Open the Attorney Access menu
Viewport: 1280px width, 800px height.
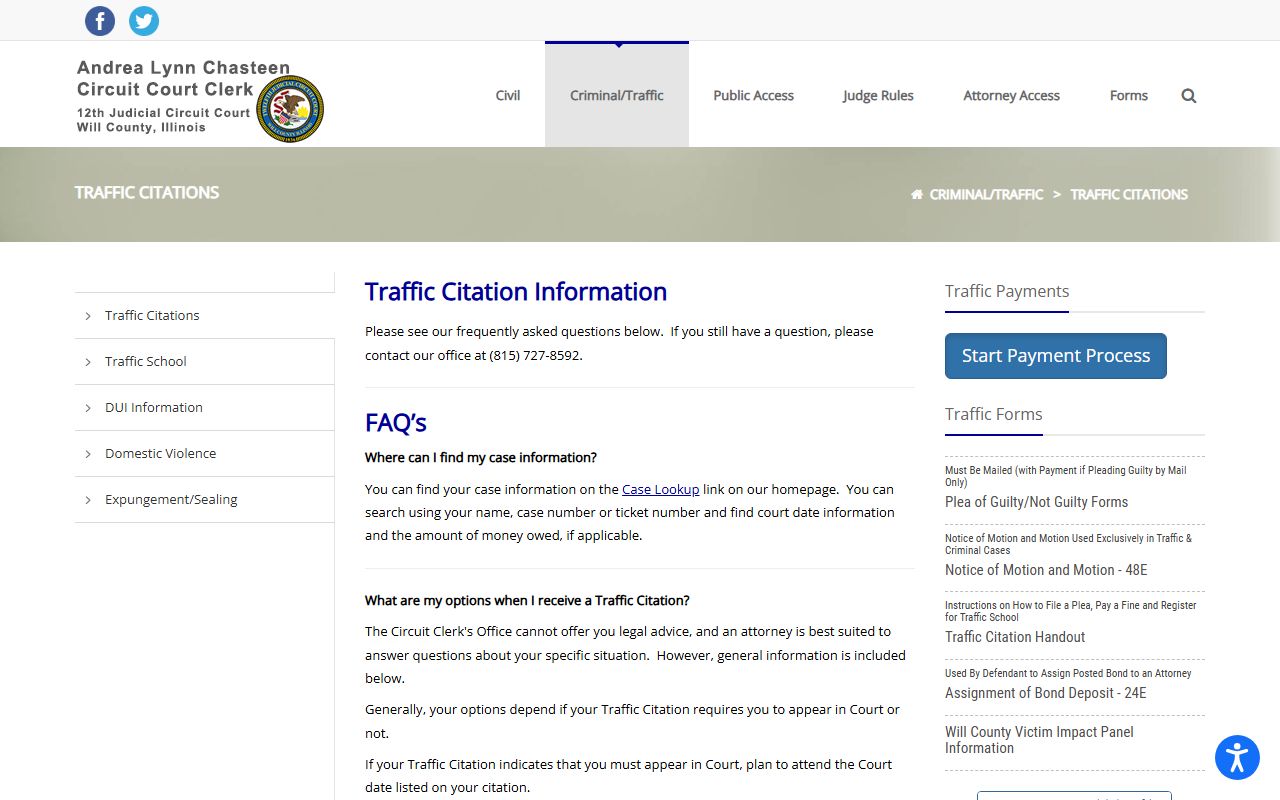pyautogui.click(x=1011, y=95)
